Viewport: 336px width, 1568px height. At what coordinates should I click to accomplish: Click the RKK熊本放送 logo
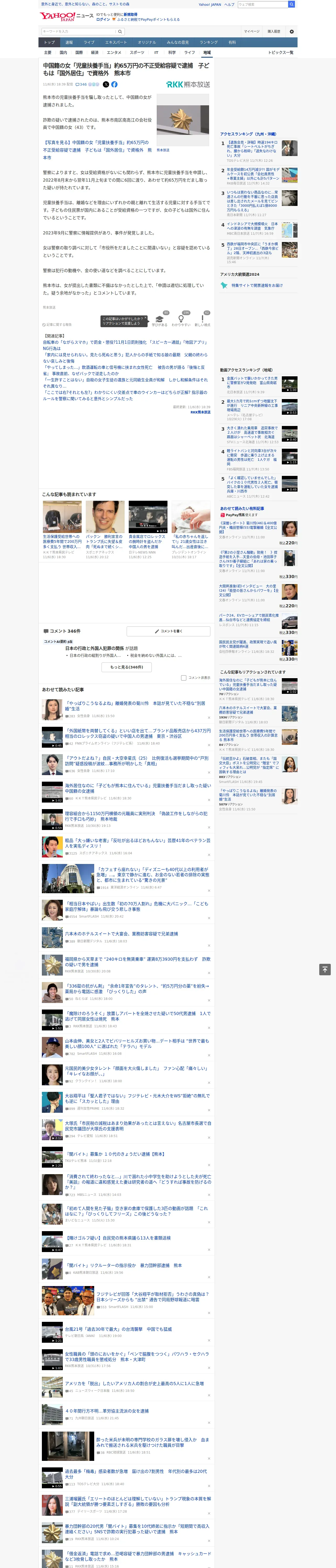click(188, 85)
